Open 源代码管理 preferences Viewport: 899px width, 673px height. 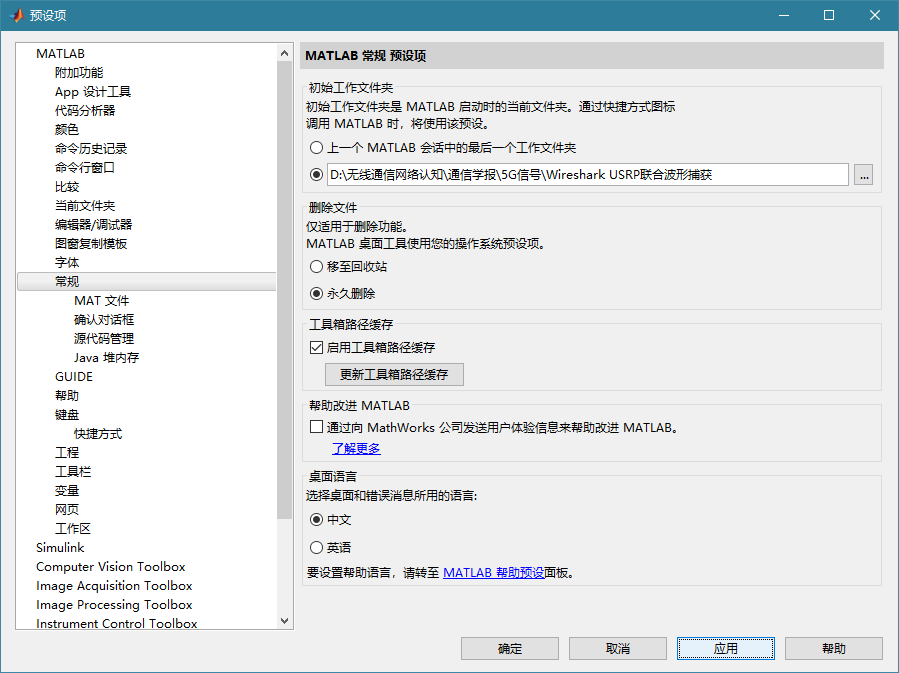[104, 338]
